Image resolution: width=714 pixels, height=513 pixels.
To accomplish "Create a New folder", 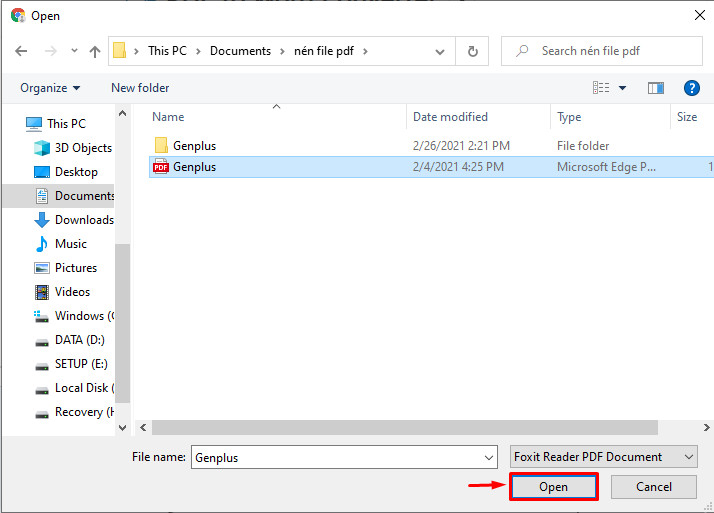I will click(140, 88).
